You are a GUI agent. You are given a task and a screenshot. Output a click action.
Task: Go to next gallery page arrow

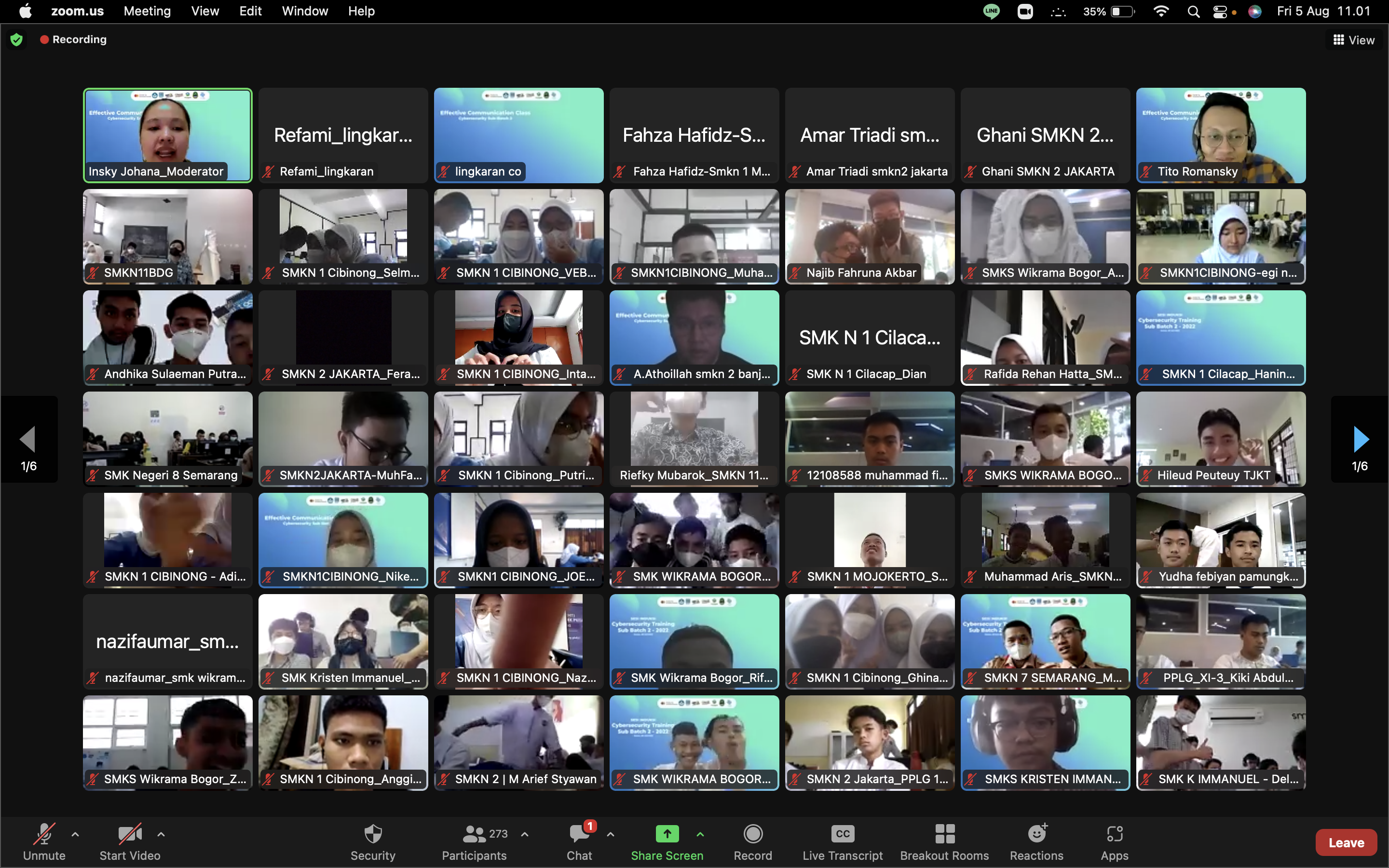click(1360, 439)
